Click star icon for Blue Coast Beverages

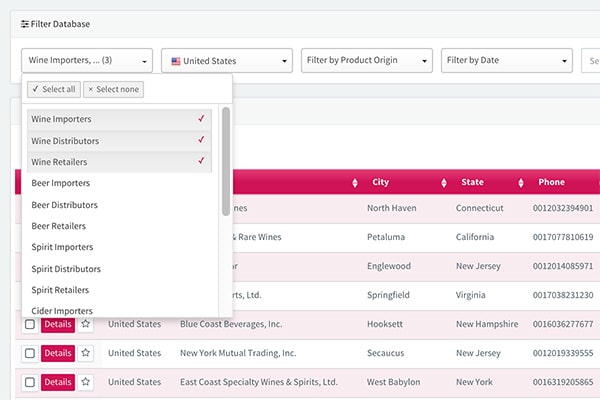pyautogui.click(x=86, y=324)
